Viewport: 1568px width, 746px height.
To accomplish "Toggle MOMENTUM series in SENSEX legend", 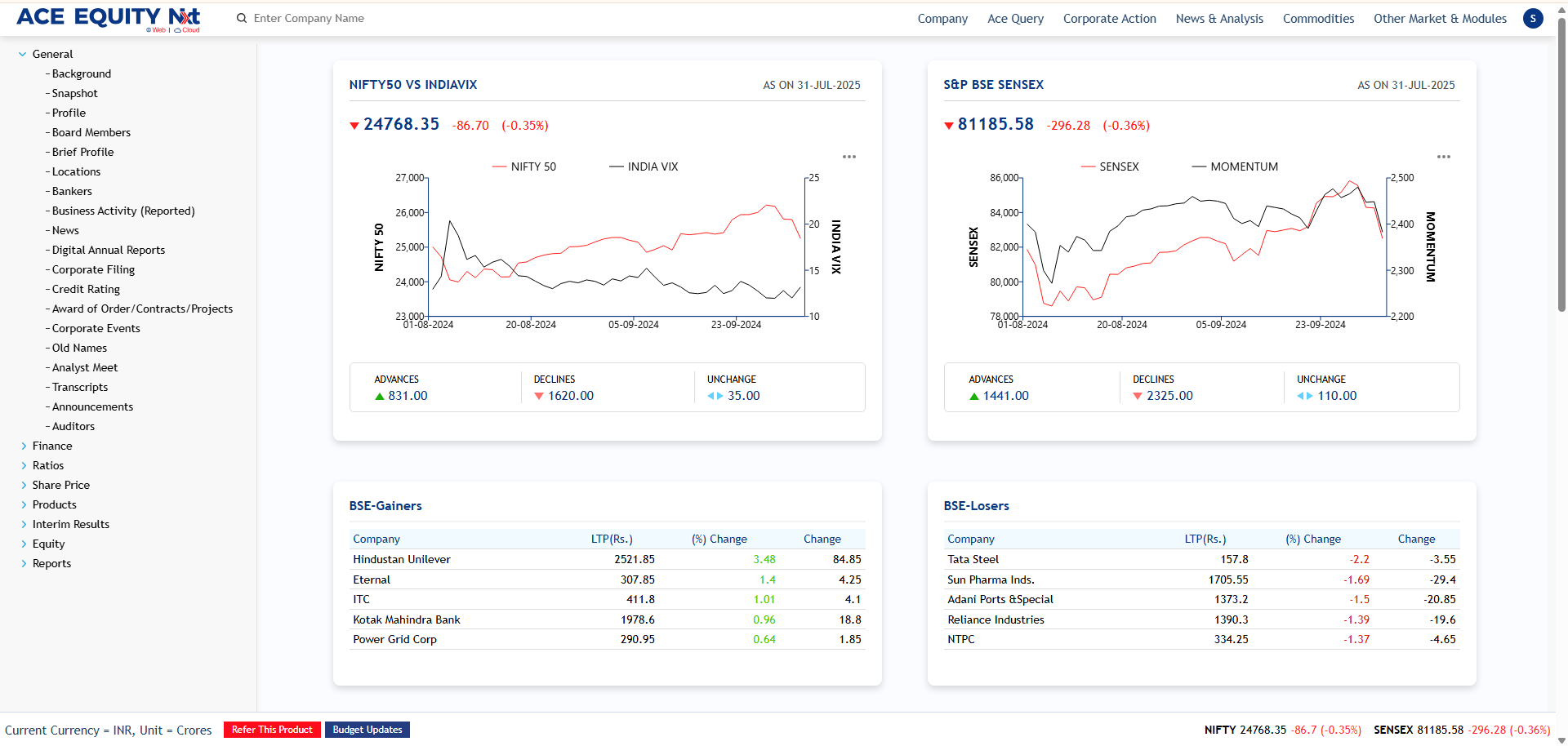I will coord(1235,167).
